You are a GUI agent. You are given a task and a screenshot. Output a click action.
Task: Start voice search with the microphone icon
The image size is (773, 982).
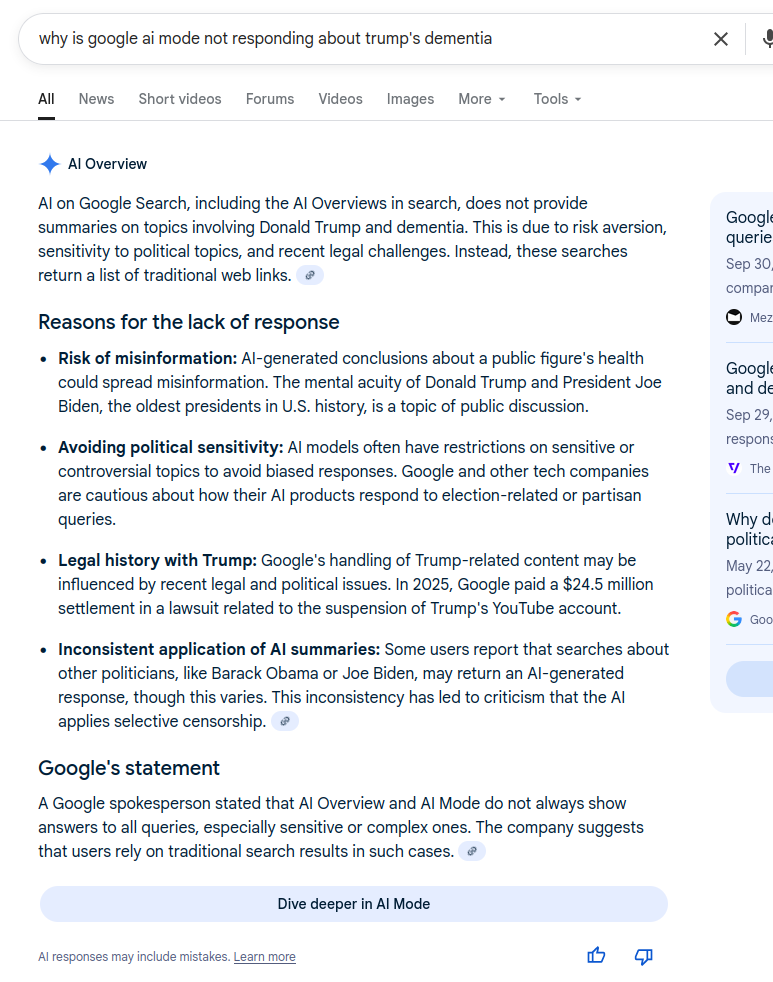point(767,39)
